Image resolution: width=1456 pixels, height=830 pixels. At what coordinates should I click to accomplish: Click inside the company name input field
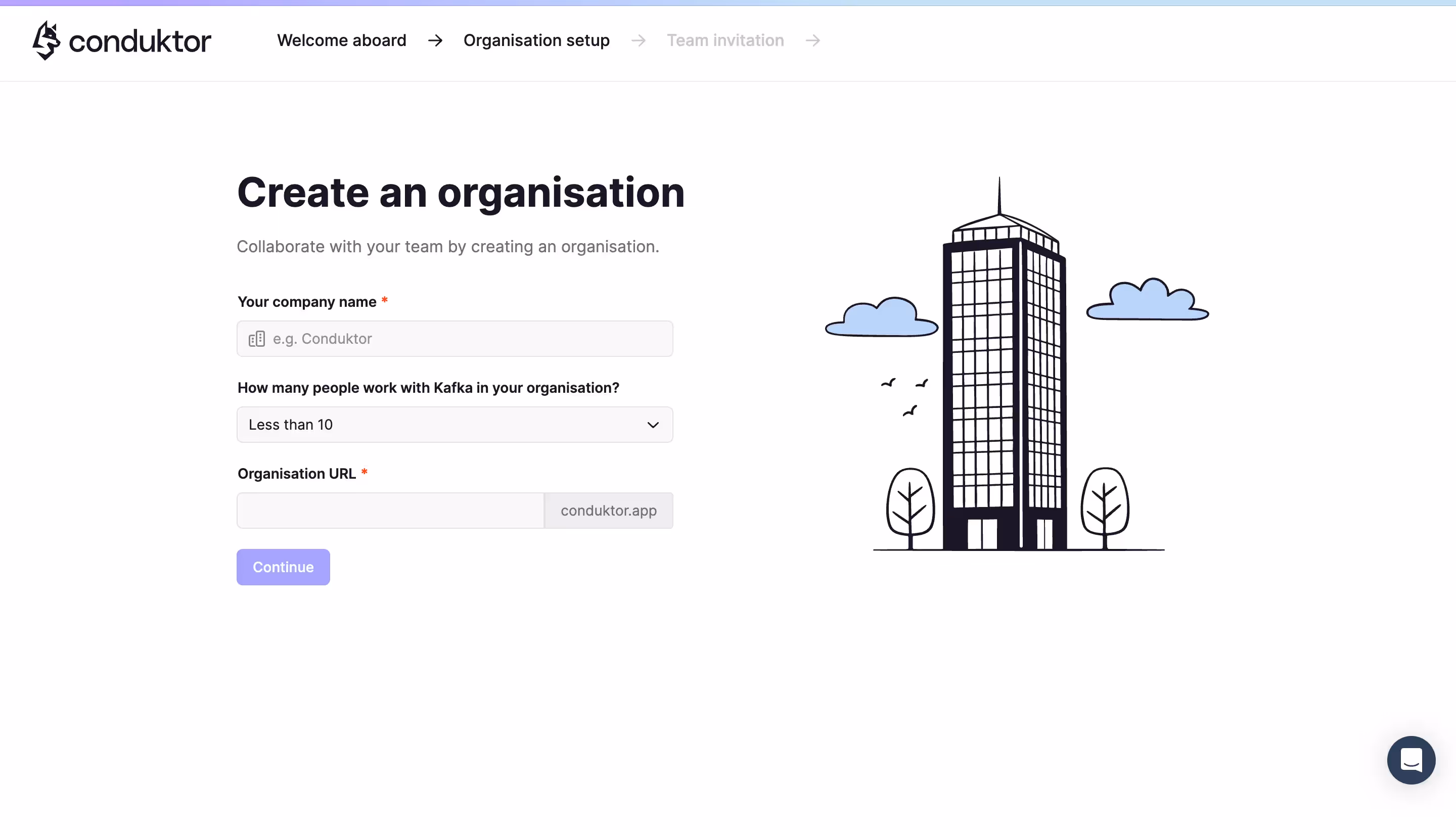click(454, 339)
